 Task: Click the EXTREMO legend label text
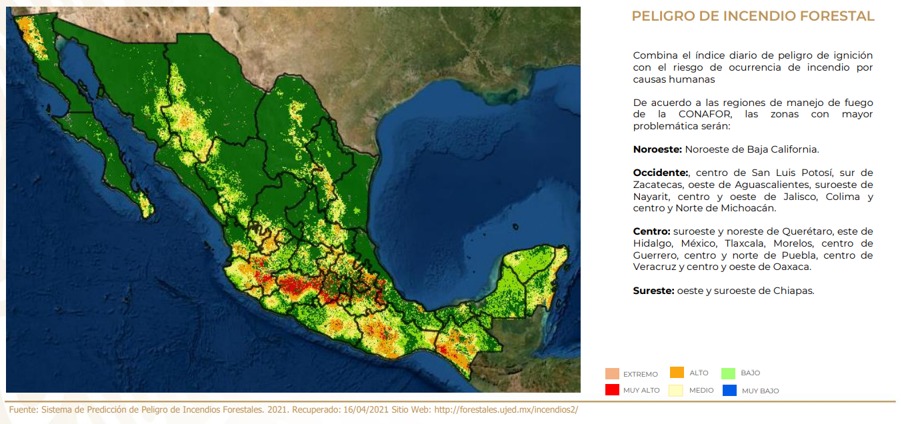[x=640, y=375]
